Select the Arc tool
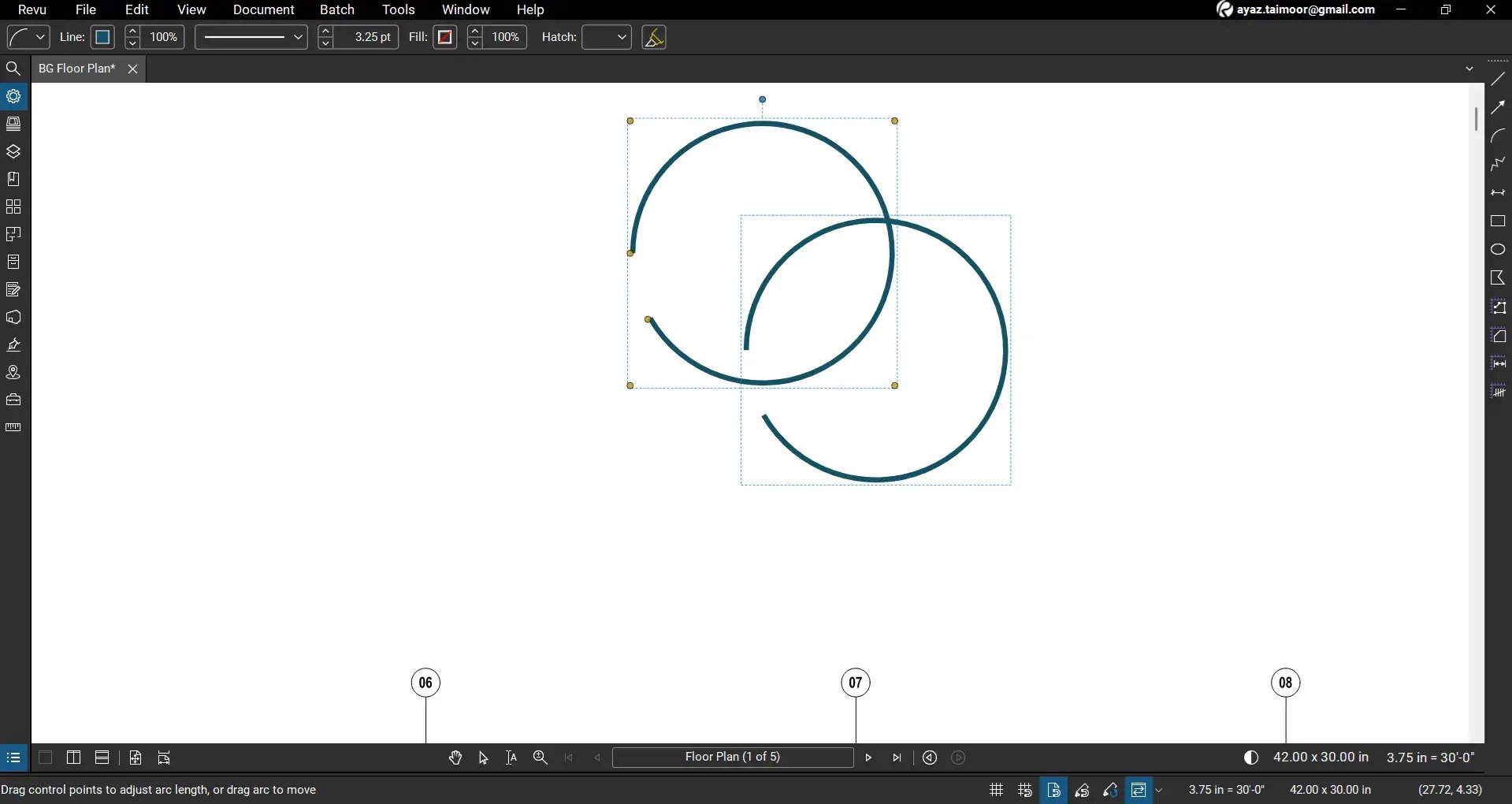The height and width of the screenshot is (804, 1512). tap(1499, 136)
